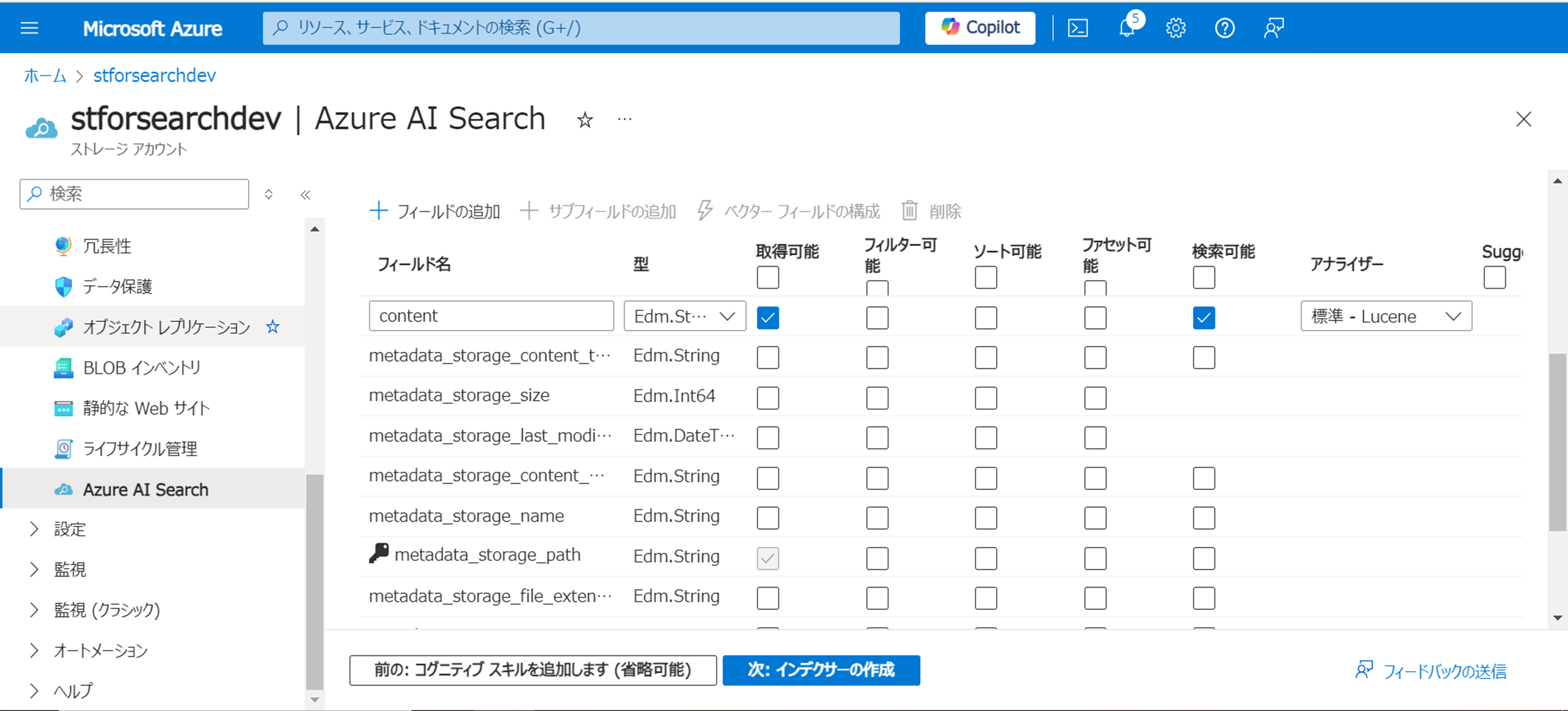Expand the 監視 (クラシック) group

34,610
